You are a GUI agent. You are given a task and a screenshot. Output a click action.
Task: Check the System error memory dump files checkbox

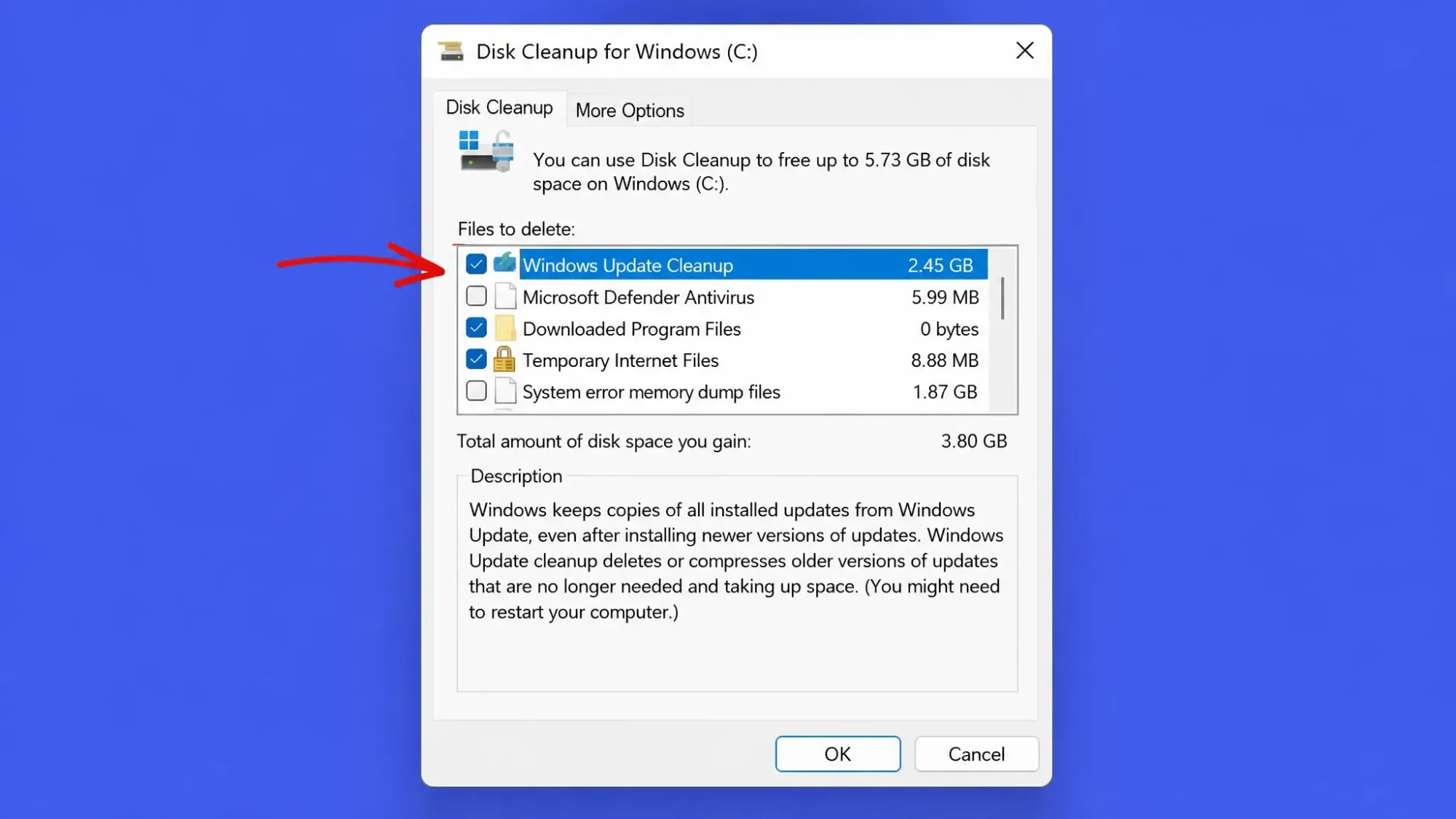click(x=476, y=391)
